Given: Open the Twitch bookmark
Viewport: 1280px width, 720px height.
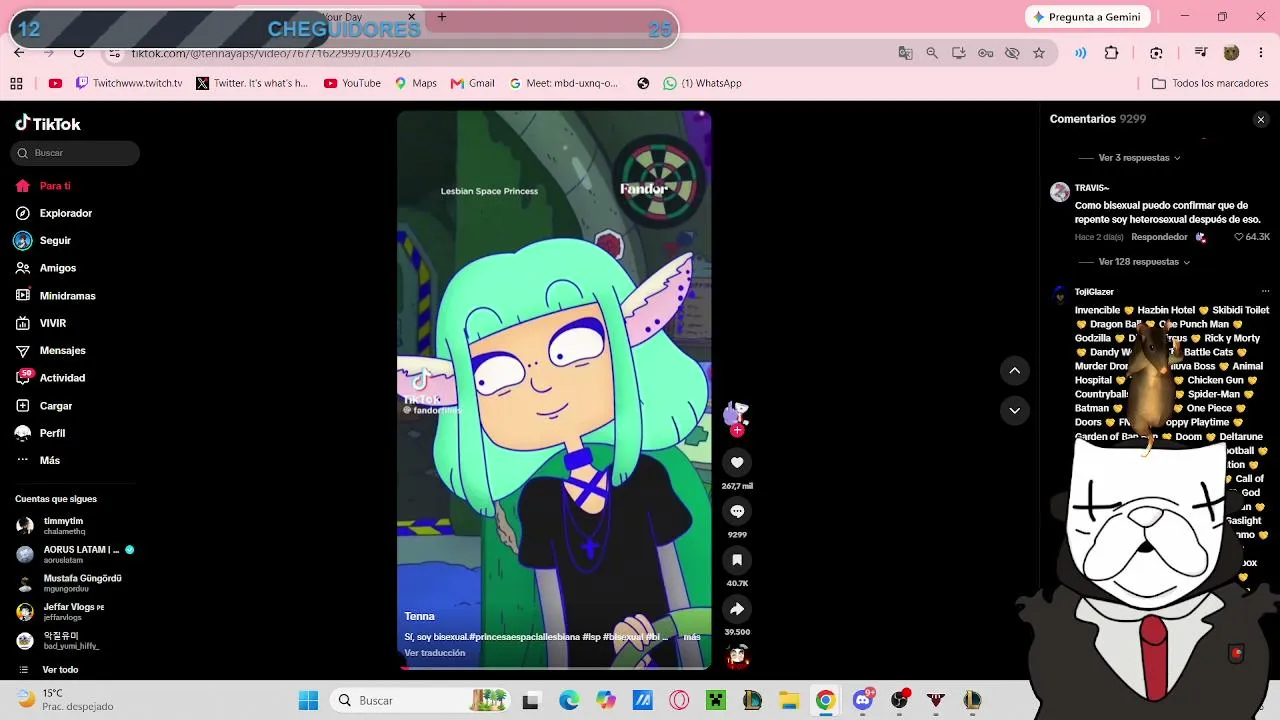Looking at the screenshot, I should click(129, 83).
